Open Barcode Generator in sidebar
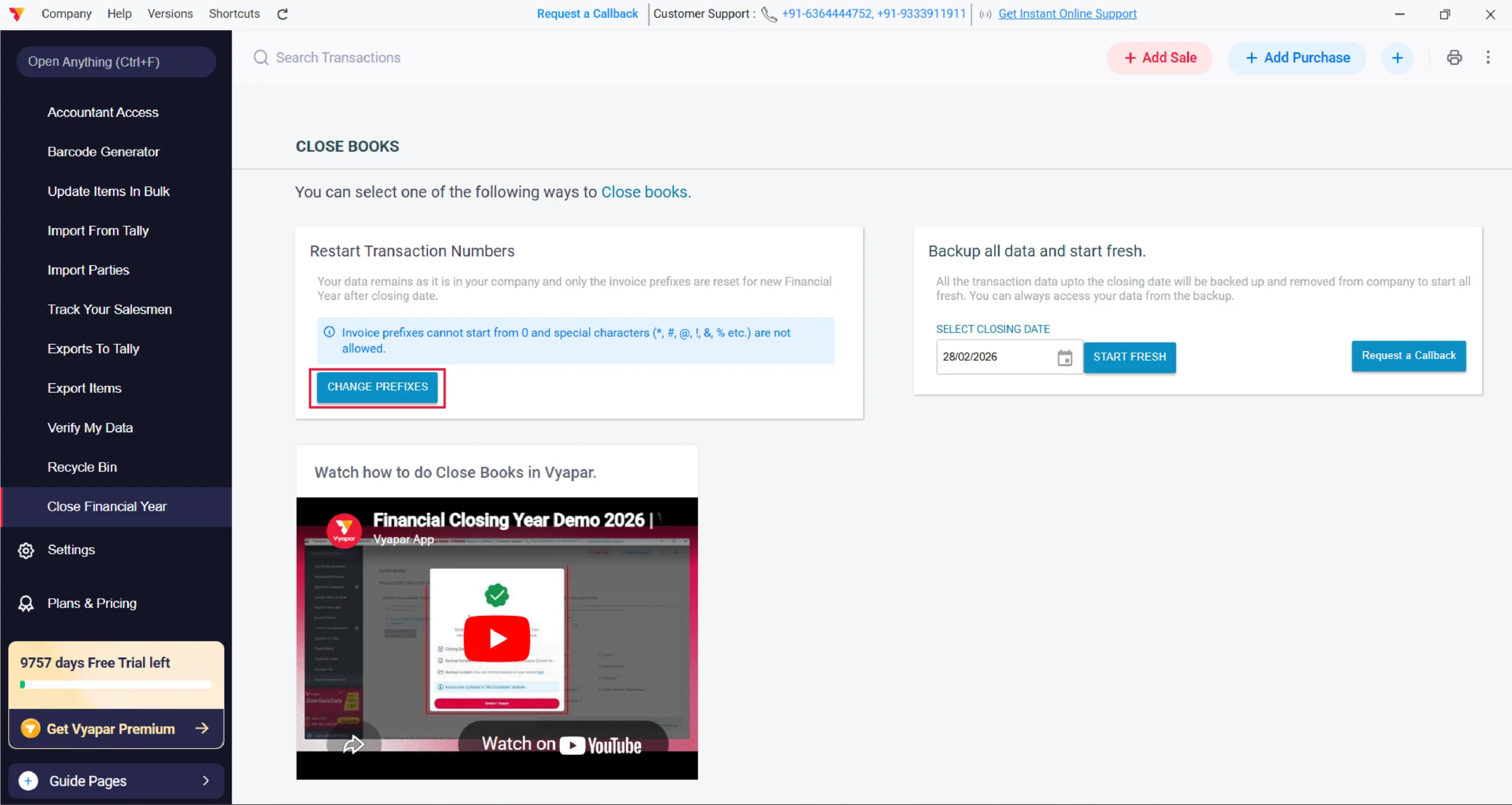Viewport: 1512px width, 805px height. pos(116,152)
